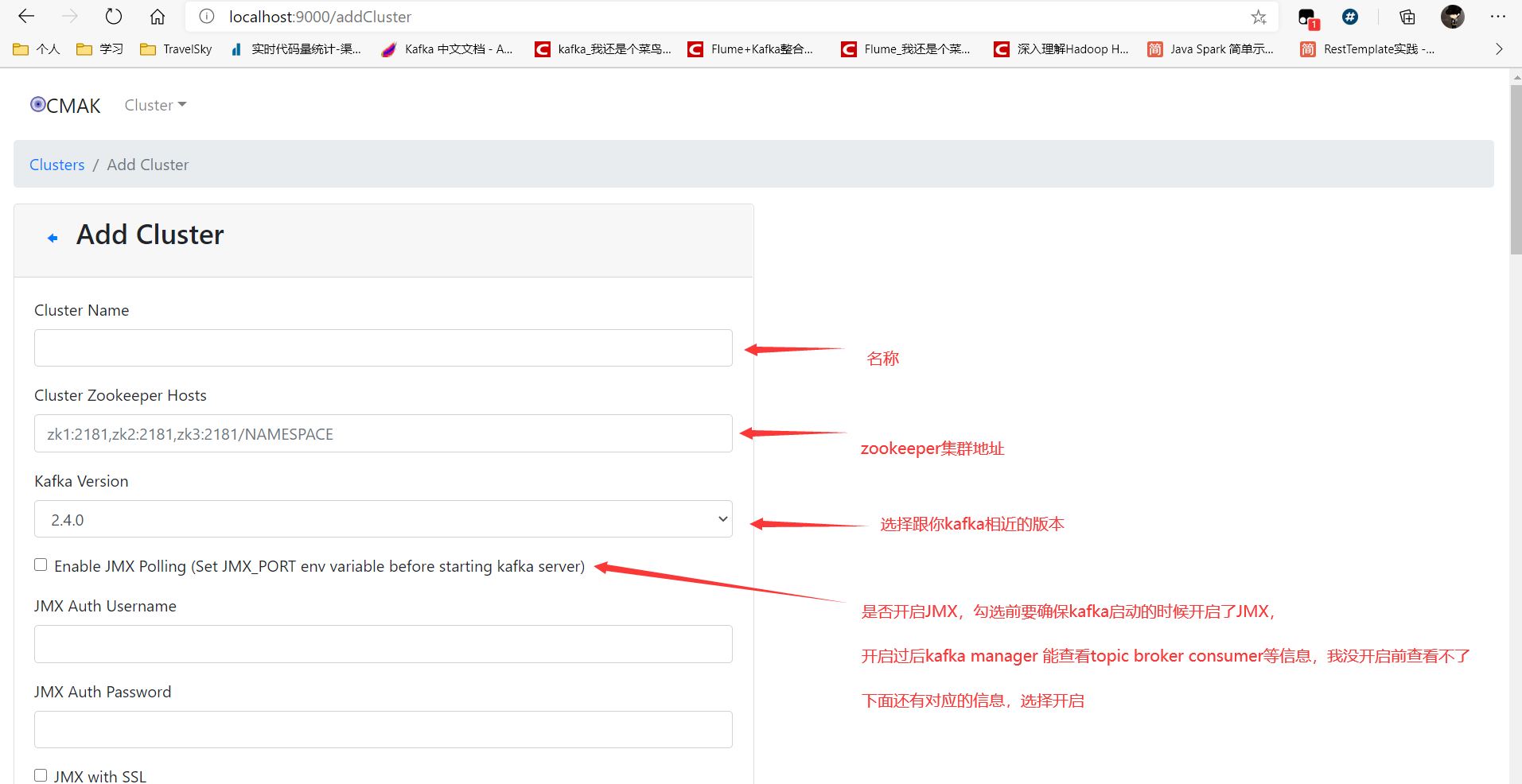Screen dimensions: 1522x784
Task: Open the TravelSky bookmark folder
Action: point(176,49)
